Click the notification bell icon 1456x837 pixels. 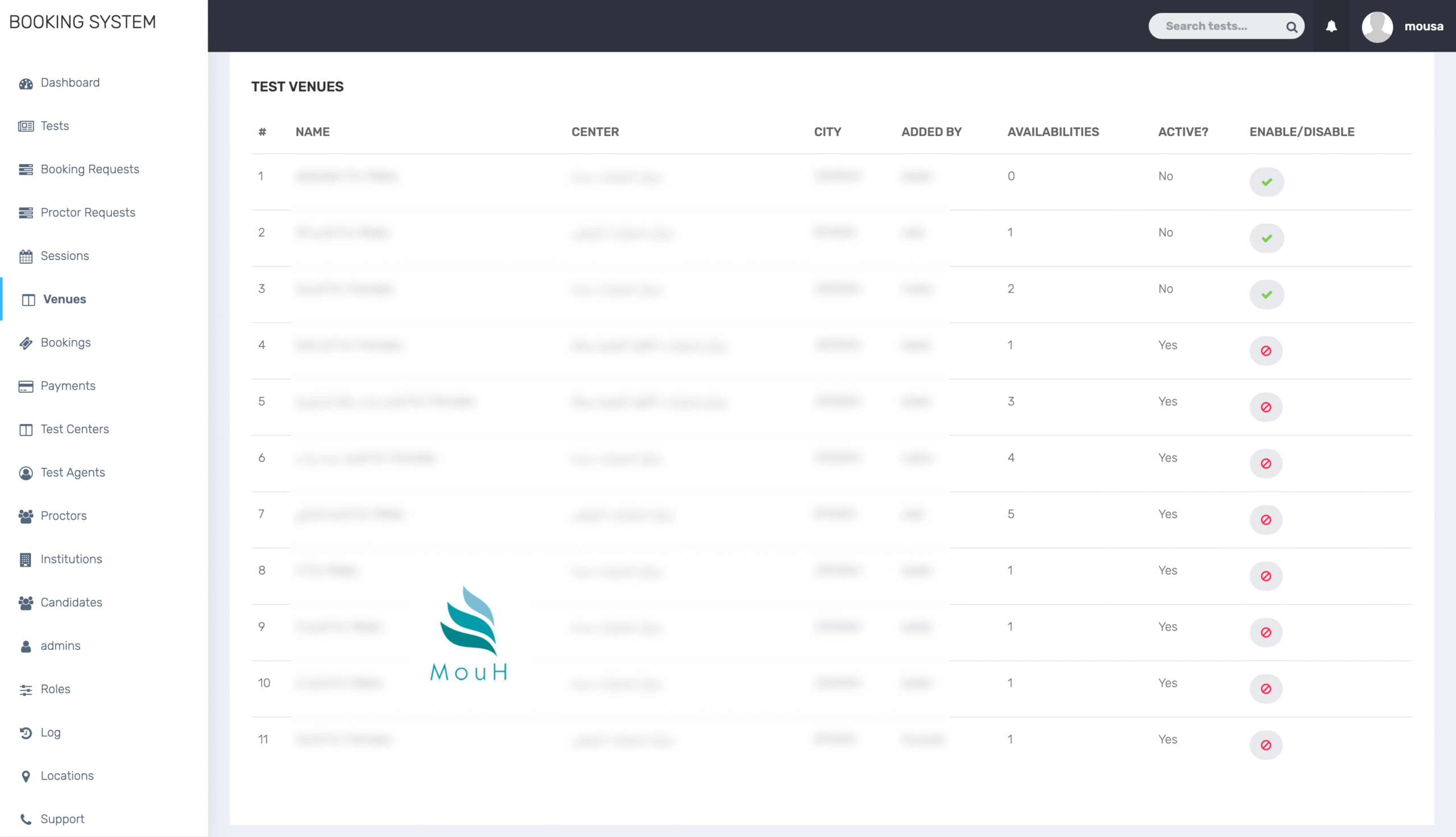pos(1331,27)
